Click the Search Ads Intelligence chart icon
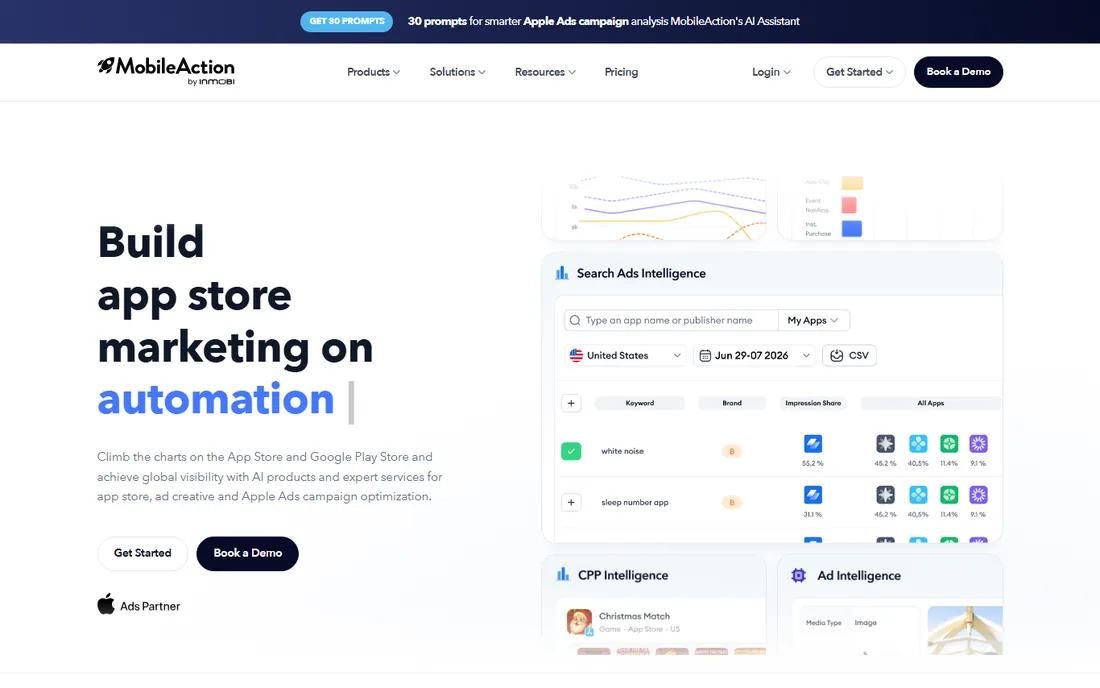This screenshot has height=688, width=1100. 562,273
